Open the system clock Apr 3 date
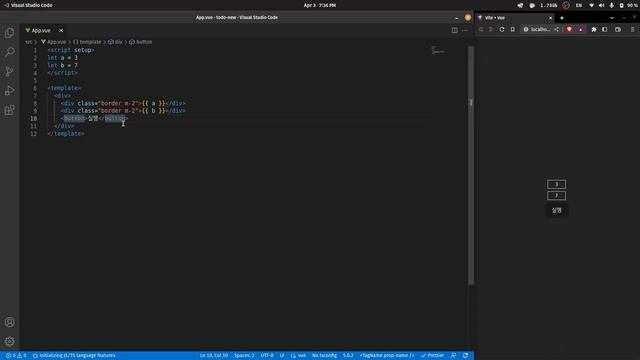This screenshot has width=640, height=360. pyautogui.click(x=320, y=5)
